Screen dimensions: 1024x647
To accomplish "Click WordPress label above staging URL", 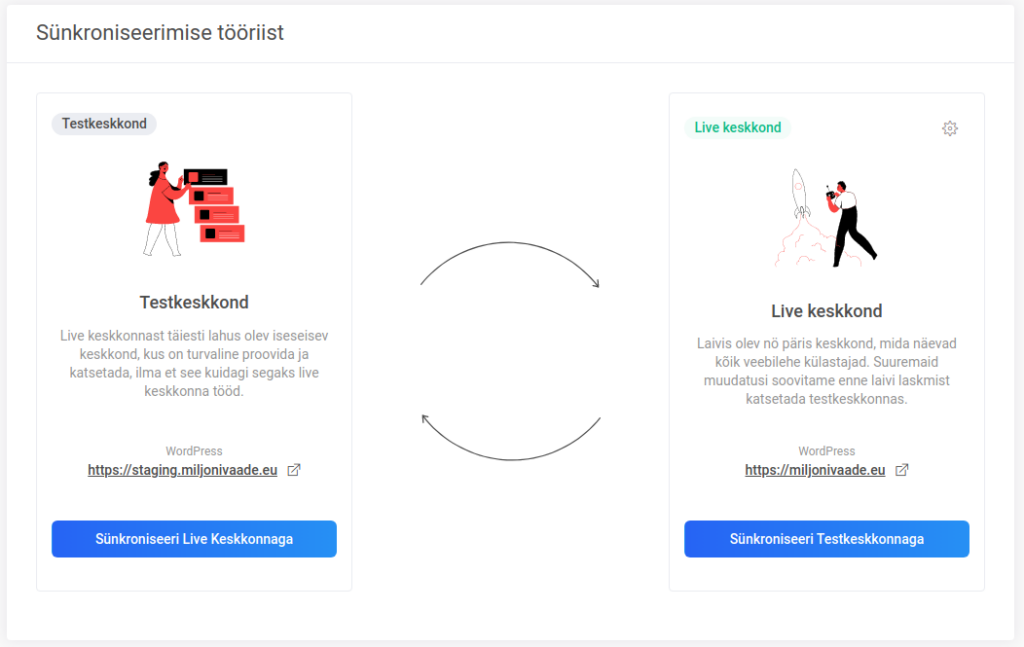I will (194, 451).
